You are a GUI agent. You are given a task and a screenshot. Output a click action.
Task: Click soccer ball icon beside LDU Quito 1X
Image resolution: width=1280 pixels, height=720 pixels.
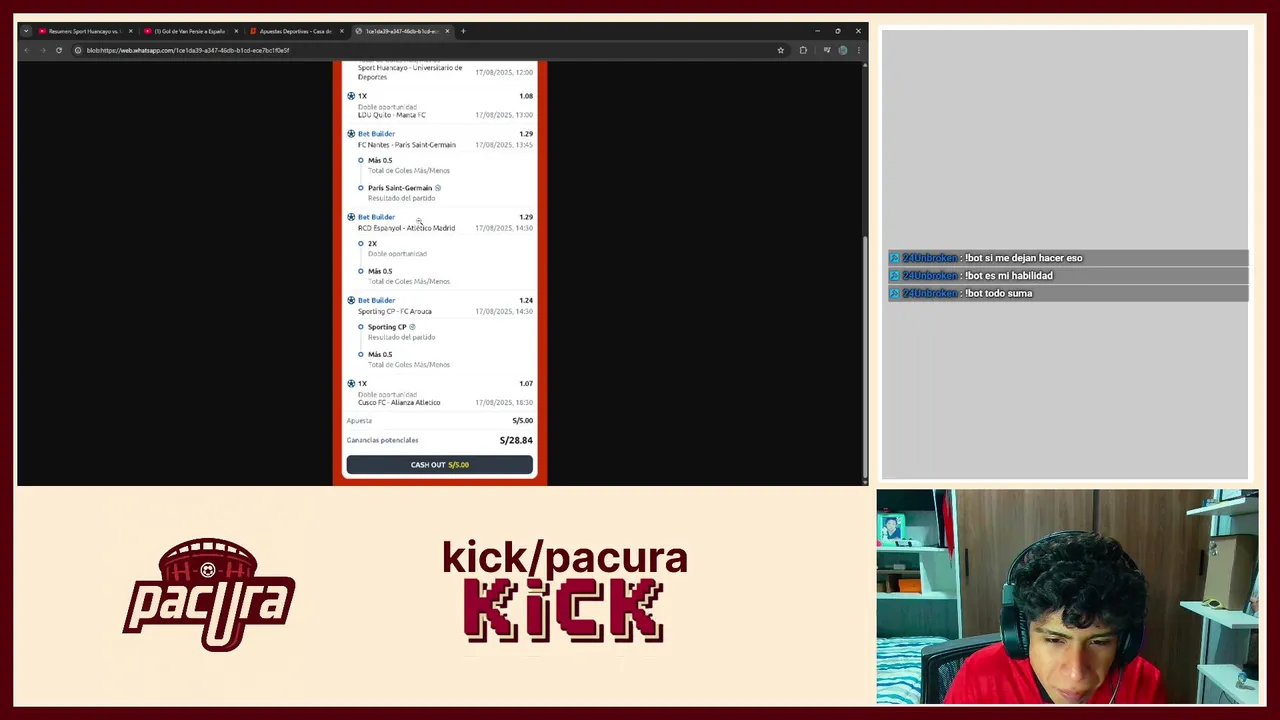tap(351, 96)
